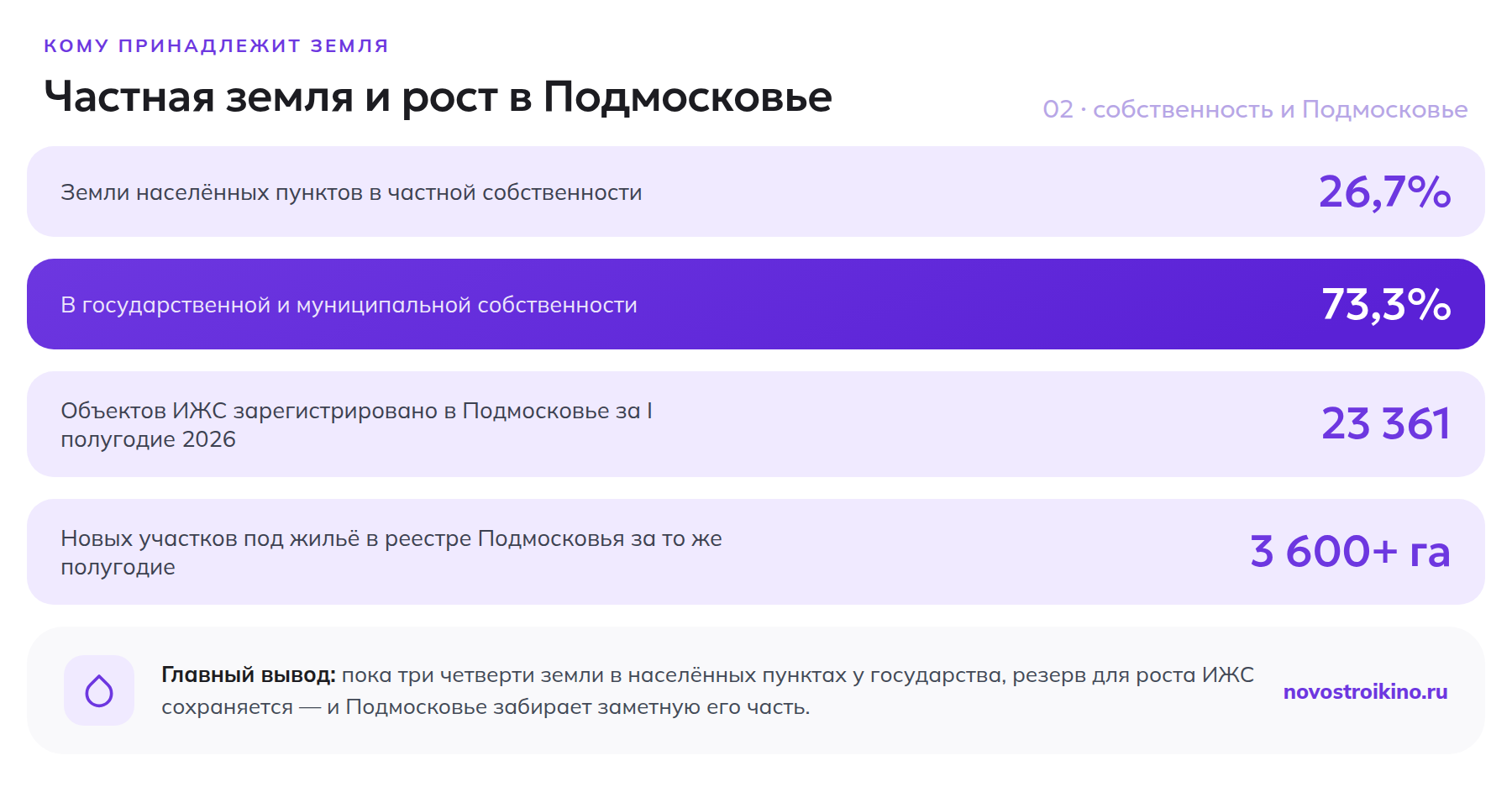The width and height of the screenshot is (1512, 808).
Task: Click the 'Главный вывод:' bold label
Action: coord(249,675)
